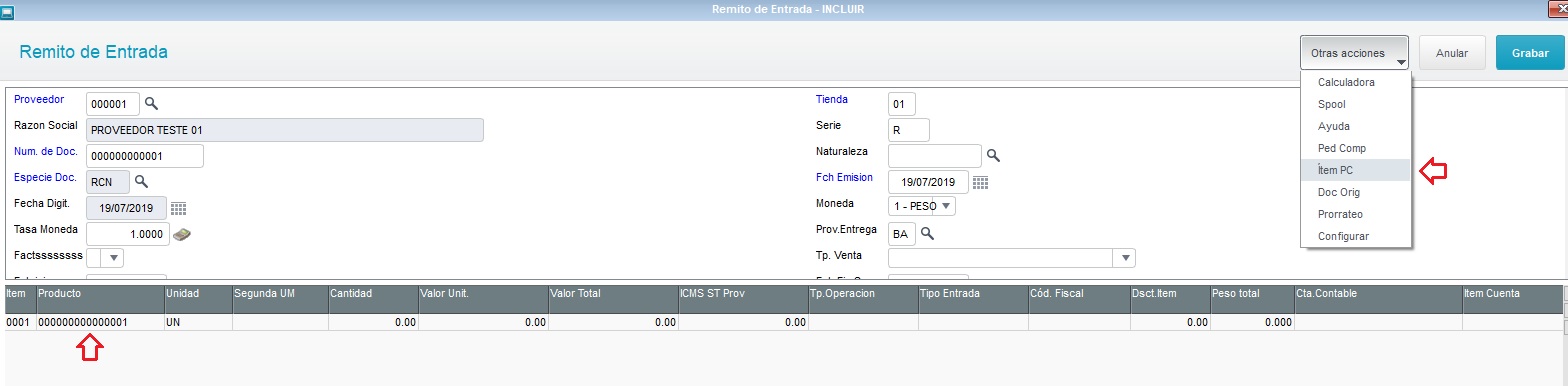Click product cell 000000000000001
The height and width of the screenshot is (386, 1568).
100,323
